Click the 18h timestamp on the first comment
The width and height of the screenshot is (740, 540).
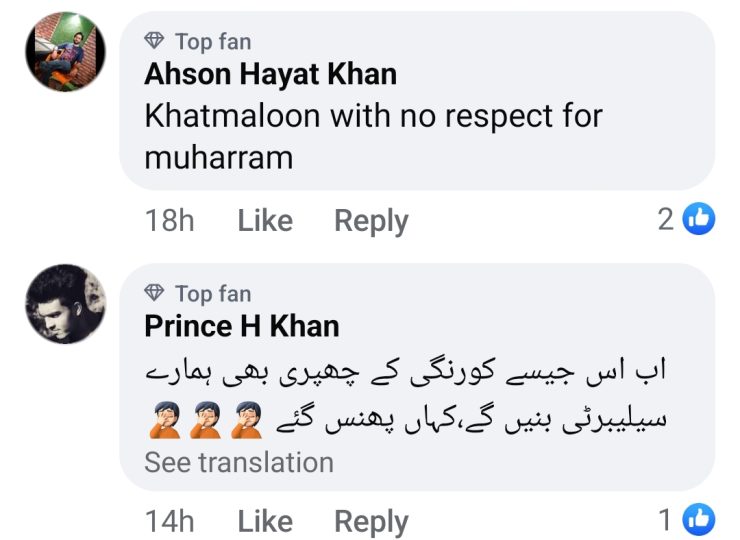pos(169,221)
